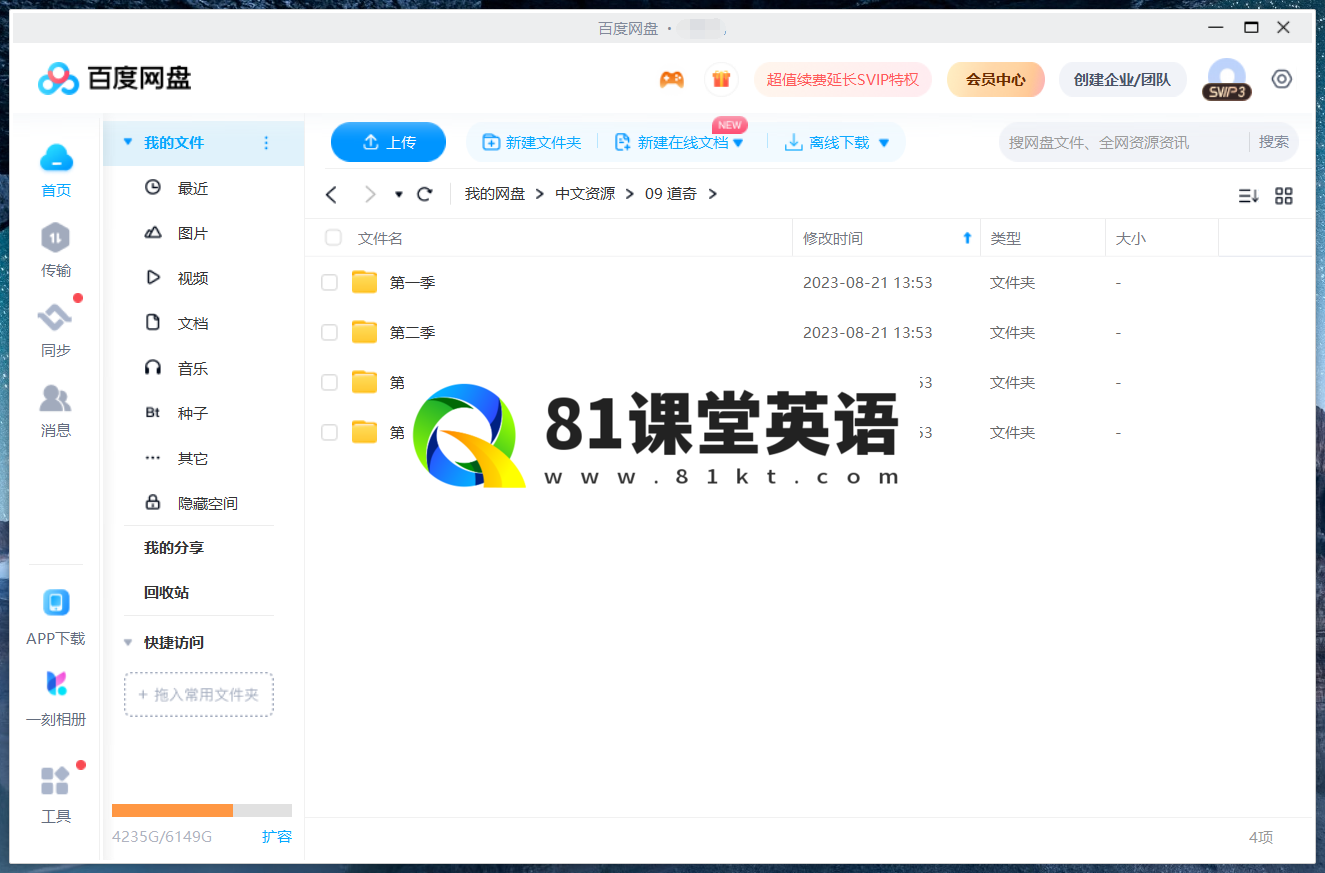Click 新建文件夹 button
This screenshot has height=873, width=1325.
click(x=532, y=143)
